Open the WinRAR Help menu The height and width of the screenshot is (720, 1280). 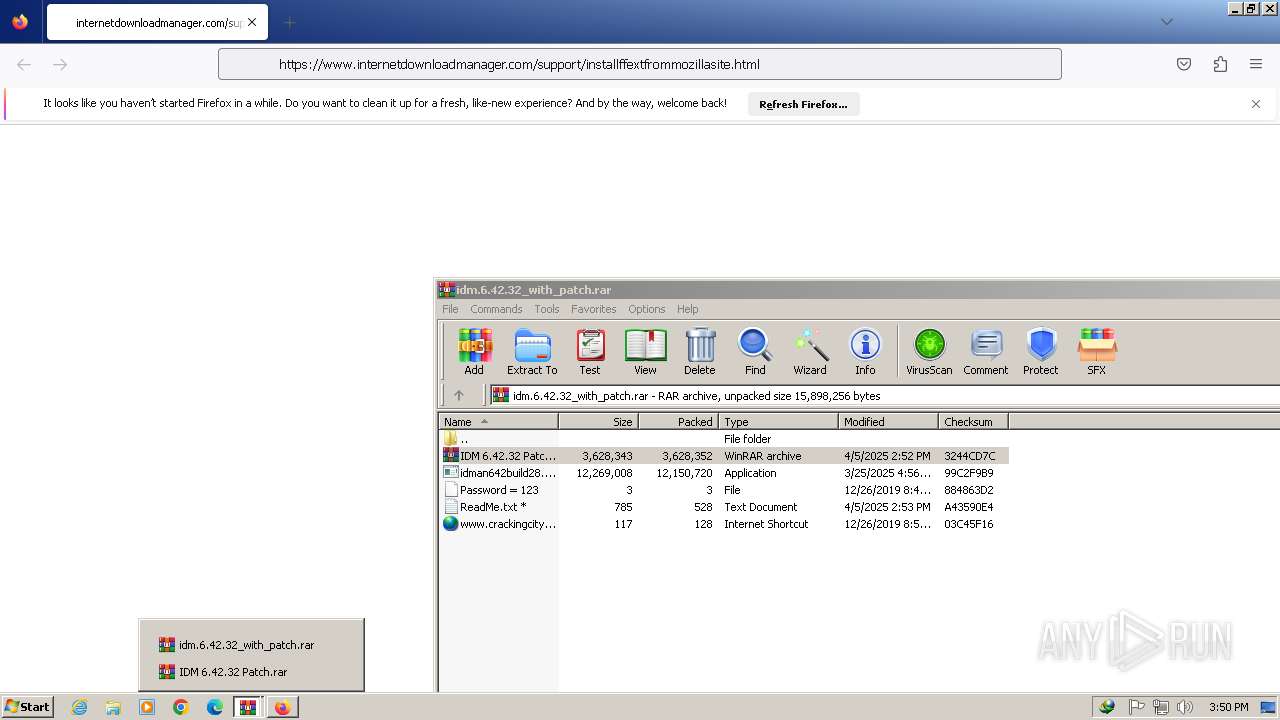[687, 309]
